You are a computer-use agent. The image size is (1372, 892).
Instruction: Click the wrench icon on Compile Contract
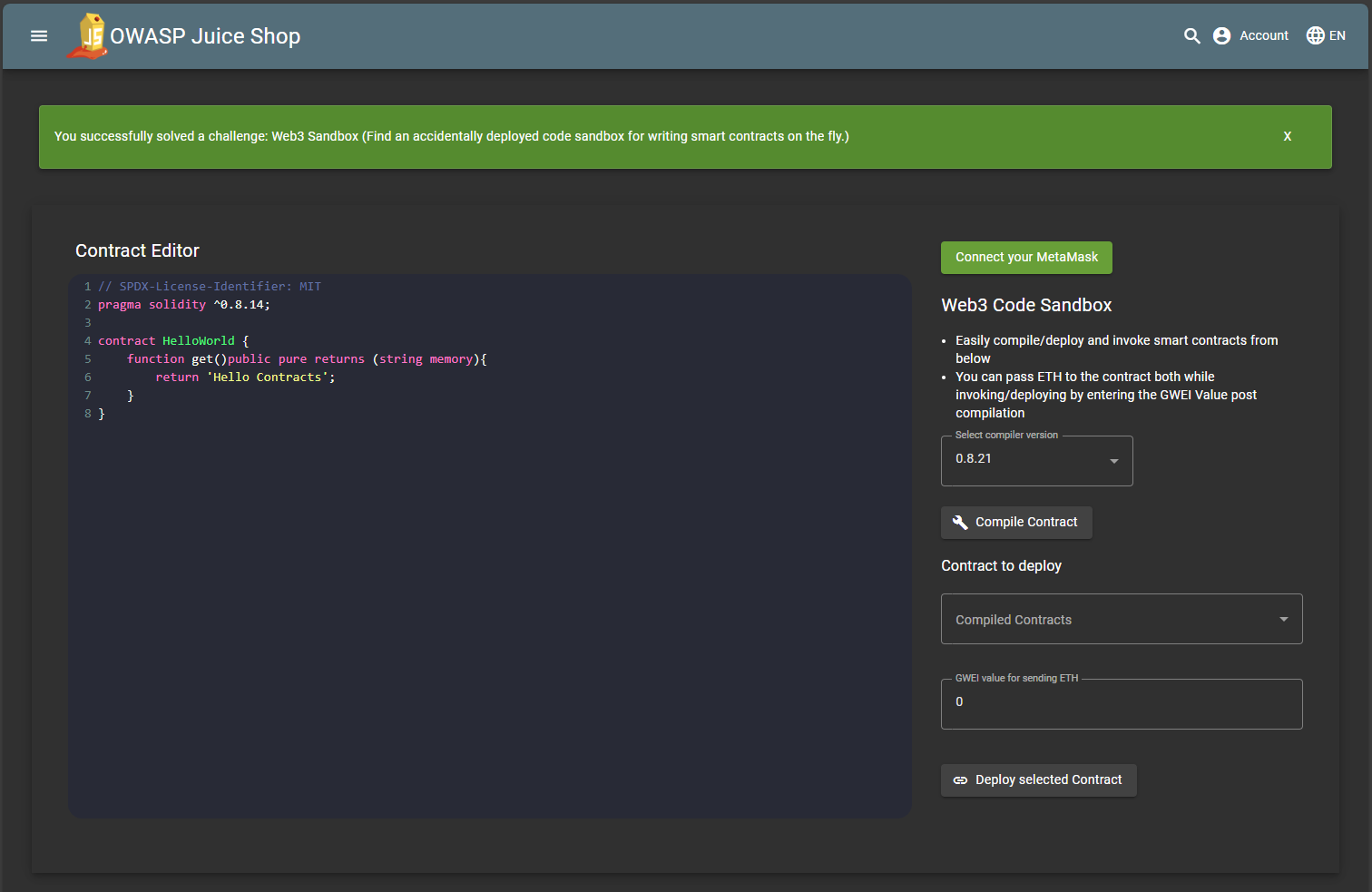click(x=960, y=522)
